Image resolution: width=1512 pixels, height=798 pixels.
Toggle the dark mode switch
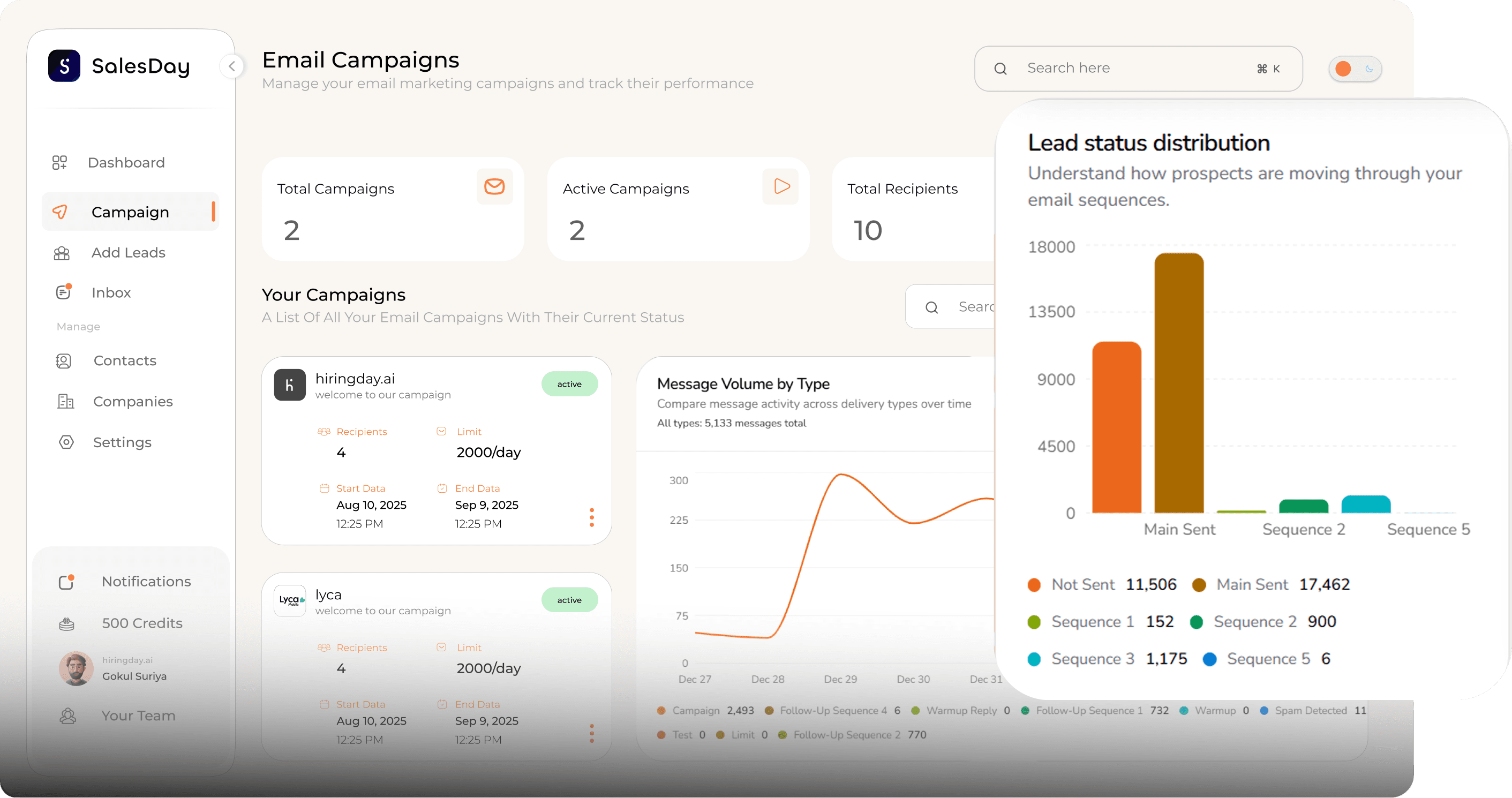pyautogui.click(x=1355, y=69)
